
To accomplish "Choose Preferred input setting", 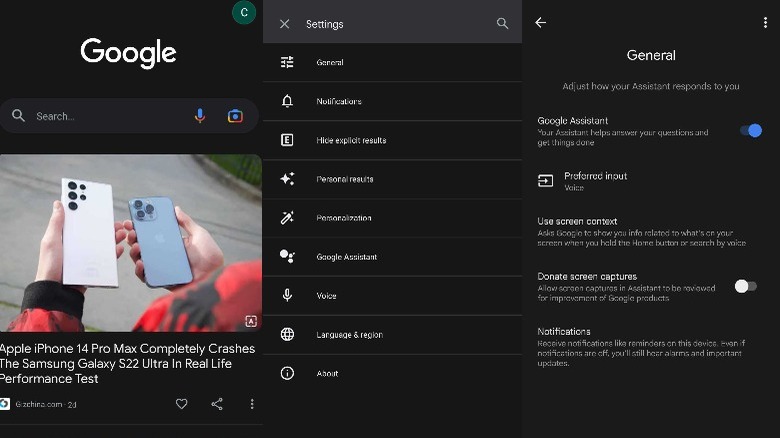I will [x=595, y=181].
